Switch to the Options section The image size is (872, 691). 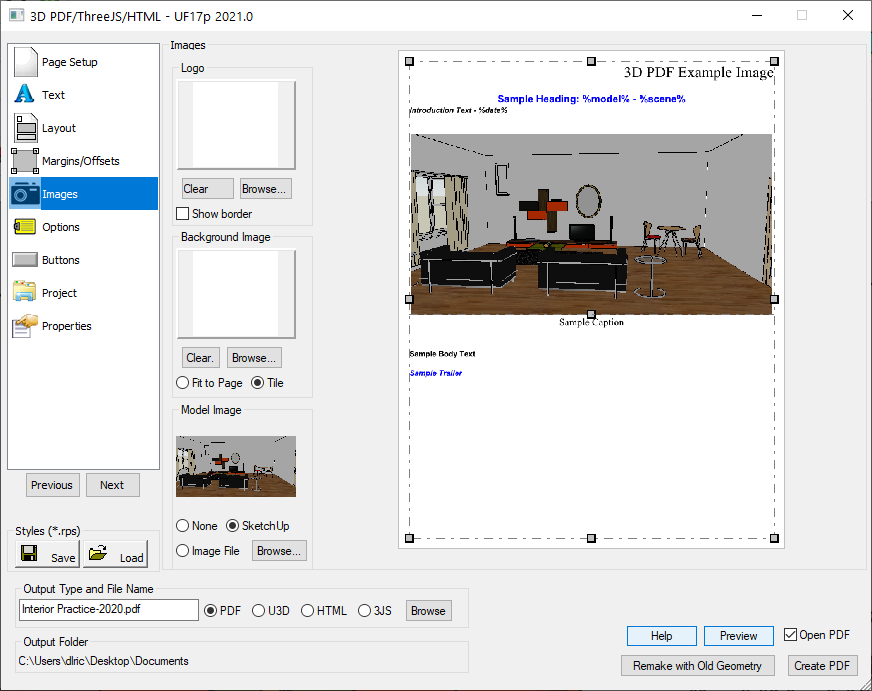25,226
